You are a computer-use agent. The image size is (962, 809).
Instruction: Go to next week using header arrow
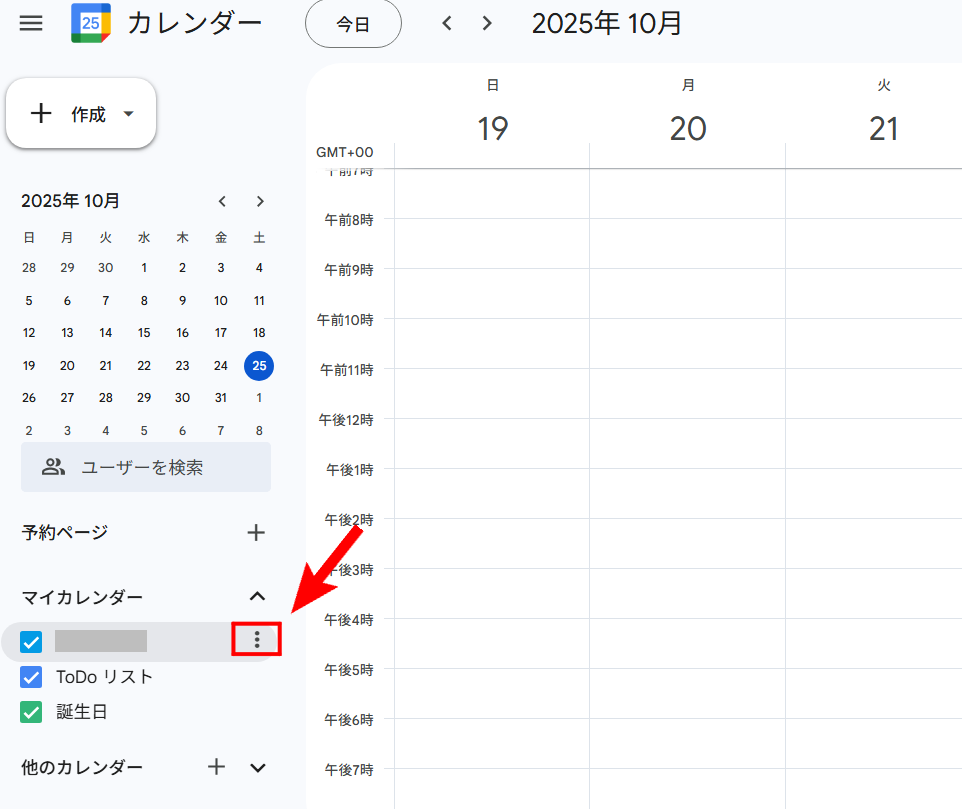pos(487,23)
